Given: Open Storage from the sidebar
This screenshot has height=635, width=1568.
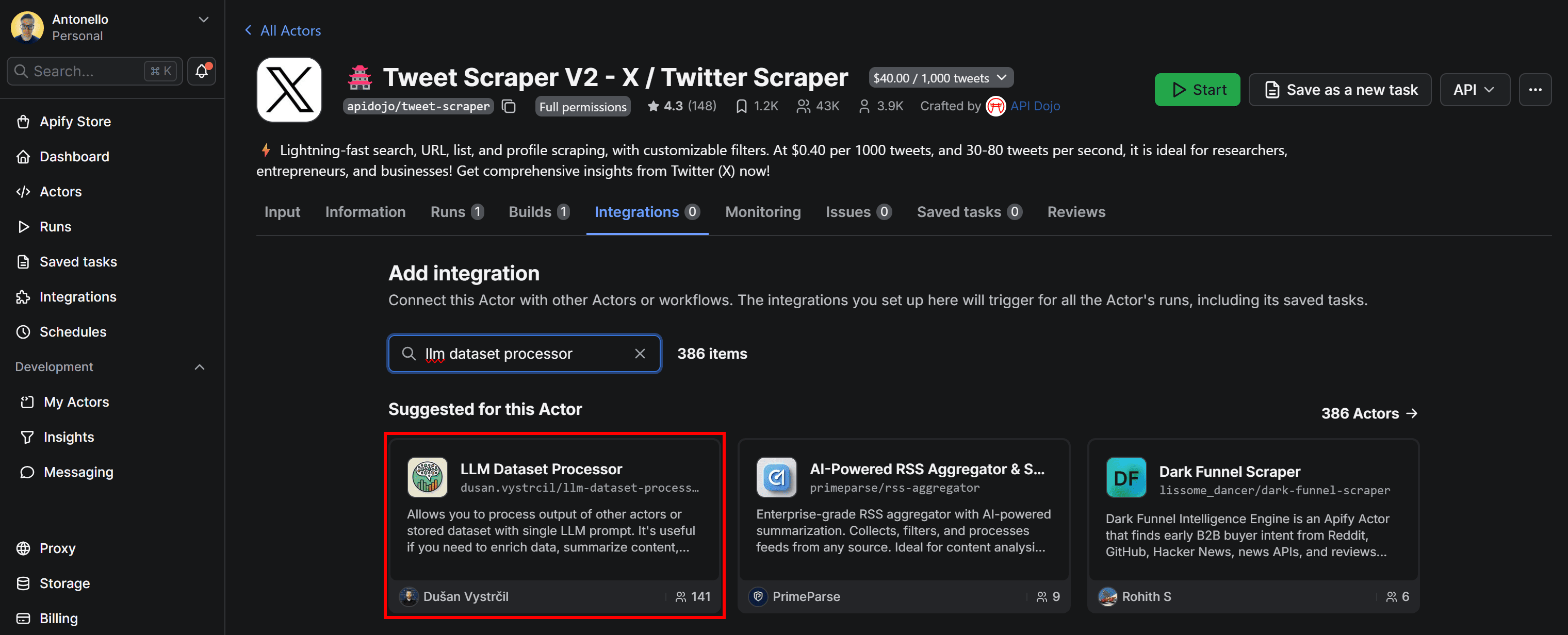Looking at the screenshot, I should pyautogui.click(x=63, y=583).
